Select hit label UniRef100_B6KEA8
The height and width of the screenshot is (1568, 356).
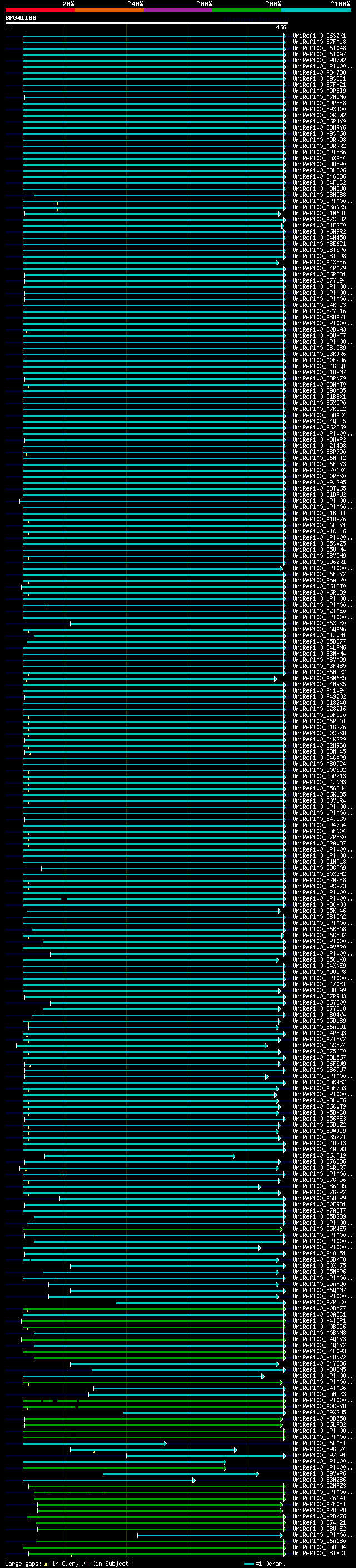(x=319, y=929)
